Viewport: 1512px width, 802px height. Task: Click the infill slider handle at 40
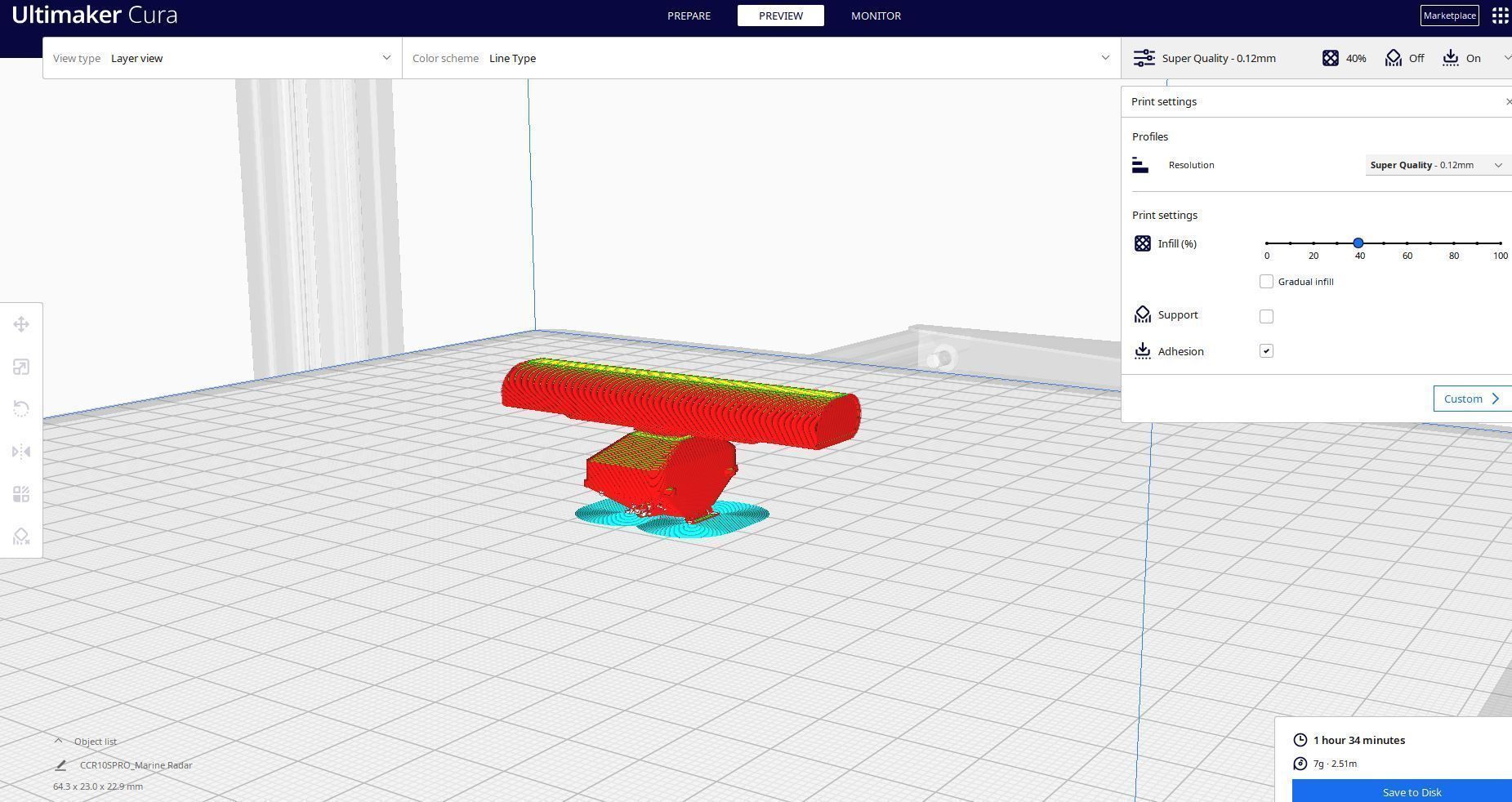pos(1358,243)
